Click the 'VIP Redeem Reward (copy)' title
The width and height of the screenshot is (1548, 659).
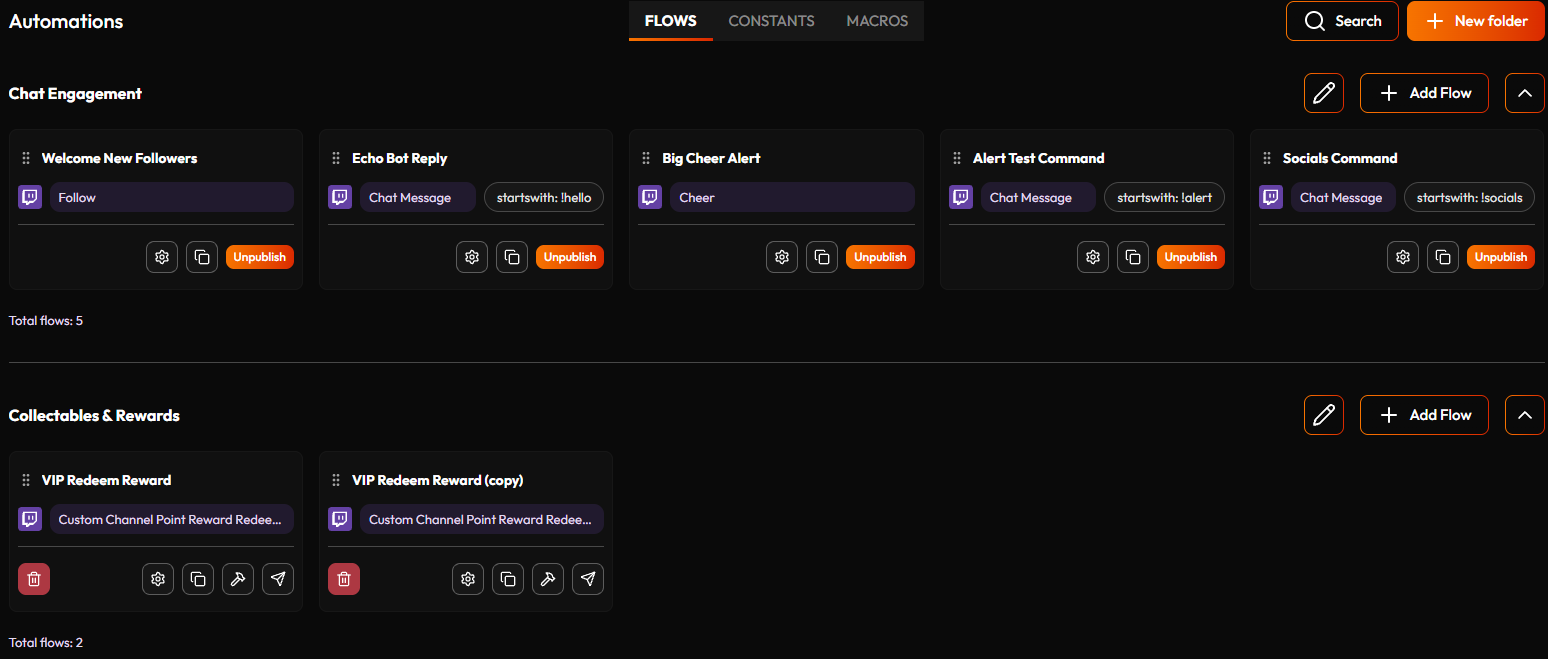(x=438, y=480)
